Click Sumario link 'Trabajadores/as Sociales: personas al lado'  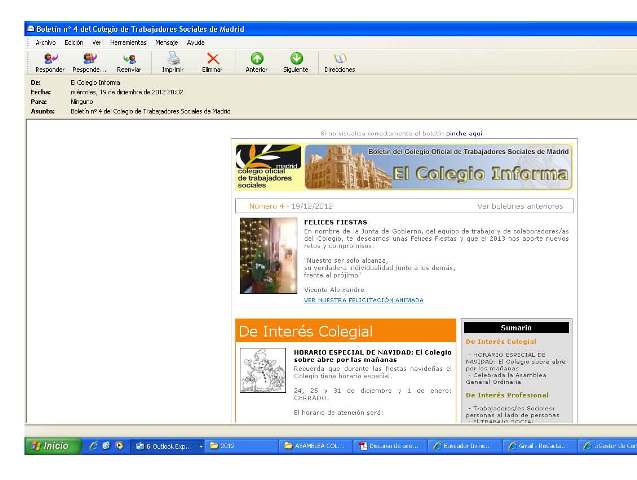point(513,411)
